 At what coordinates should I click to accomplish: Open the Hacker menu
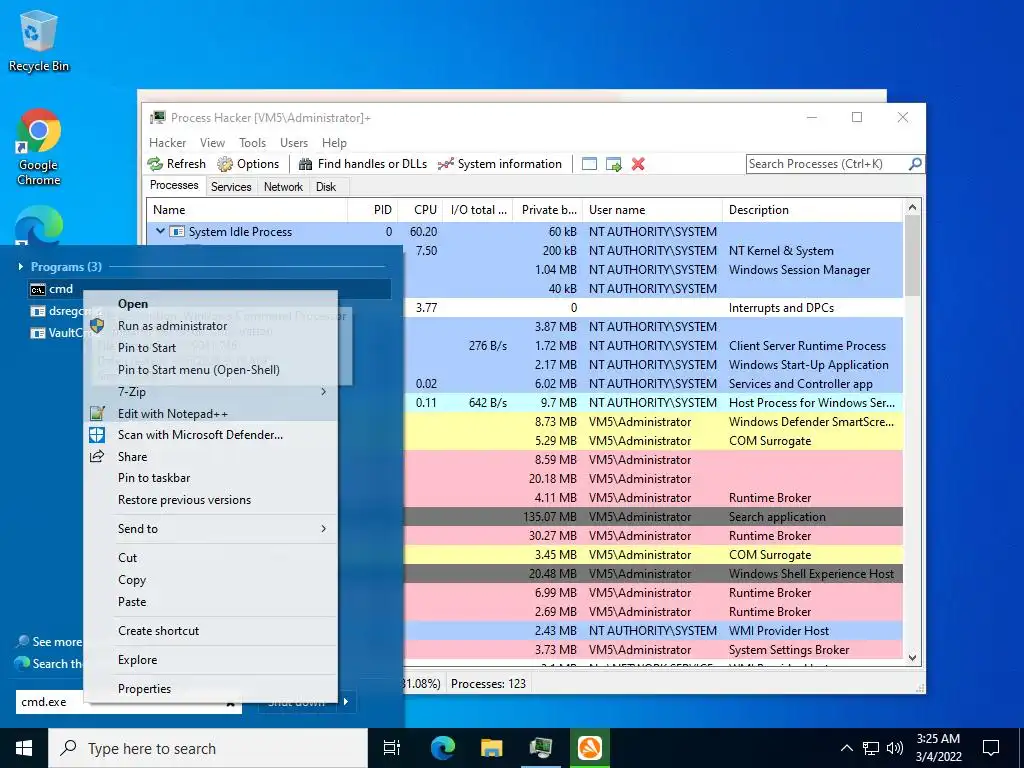pos(167,142)
